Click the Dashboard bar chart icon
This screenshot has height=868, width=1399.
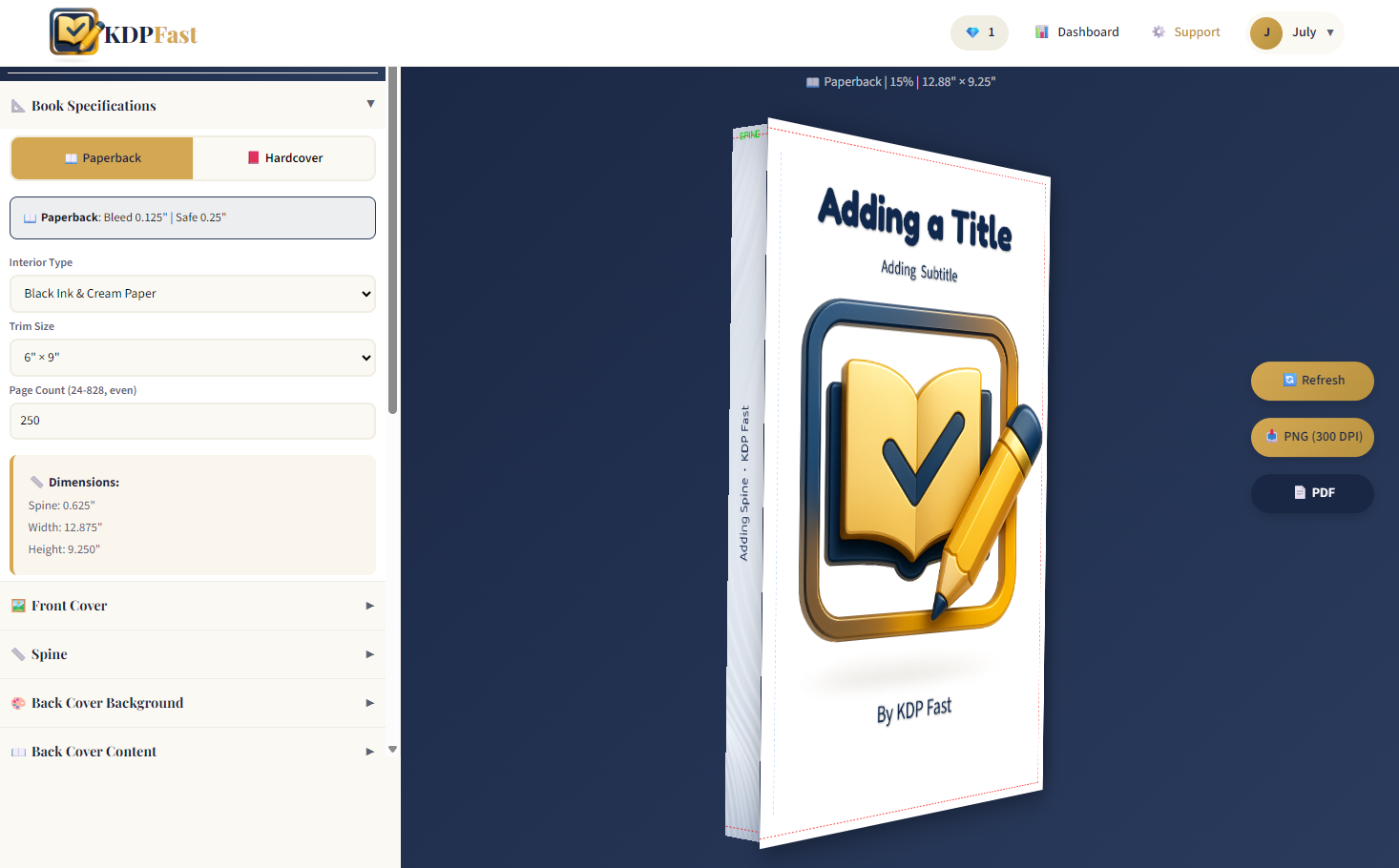[x=1041, y=31]
